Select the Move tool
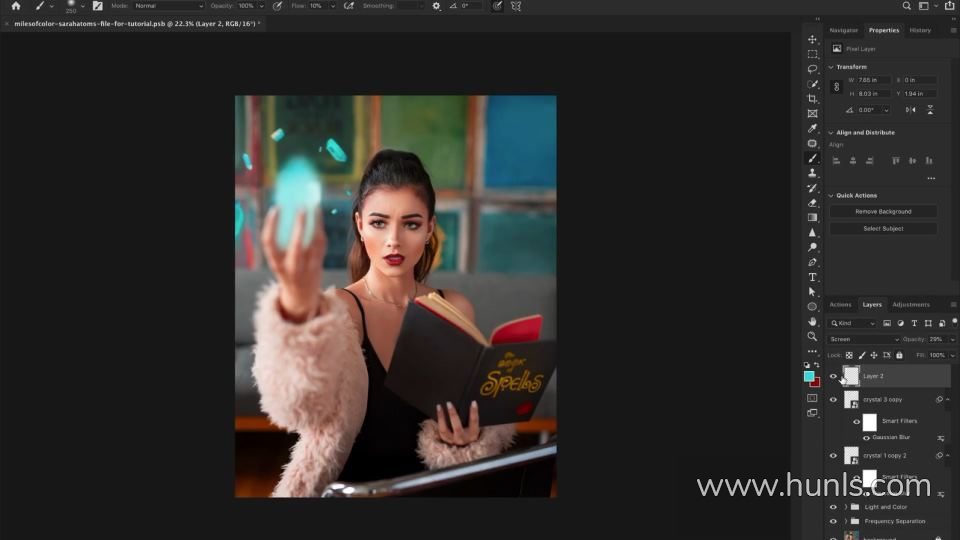 click(812, 40)
